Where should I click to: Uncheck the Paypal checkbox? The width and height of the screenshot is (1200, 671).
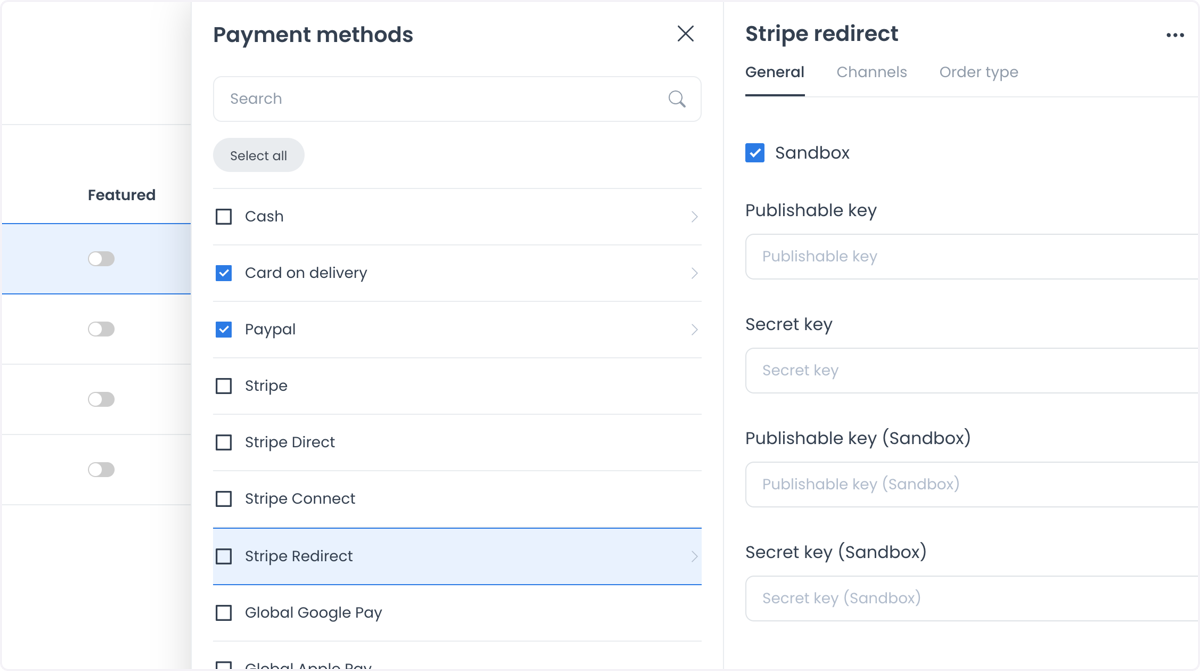(x=224, y=329)
